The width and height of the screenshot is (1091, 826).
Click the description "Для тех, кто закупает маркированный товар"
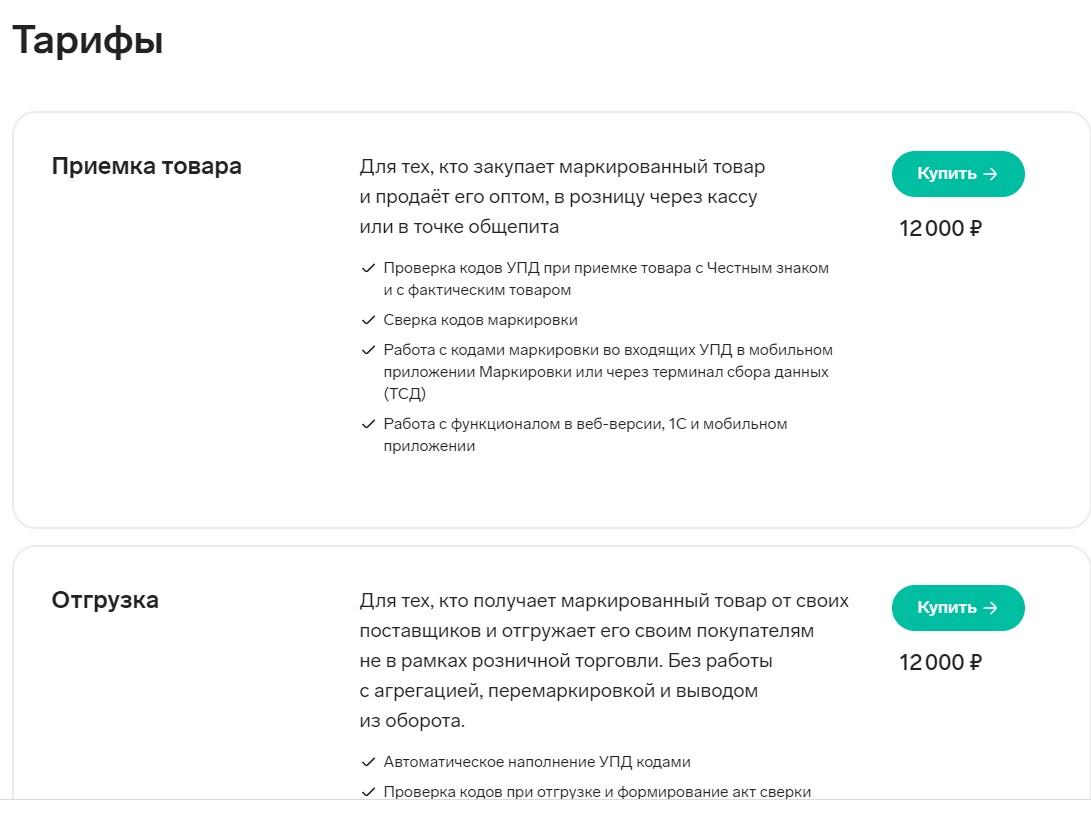click(561, 197)
